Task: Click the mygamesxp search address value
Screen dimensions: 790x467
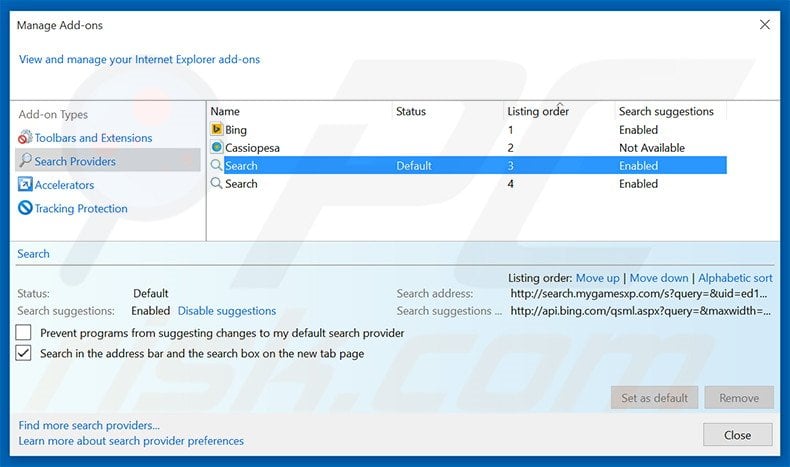Action: (639, 293)
